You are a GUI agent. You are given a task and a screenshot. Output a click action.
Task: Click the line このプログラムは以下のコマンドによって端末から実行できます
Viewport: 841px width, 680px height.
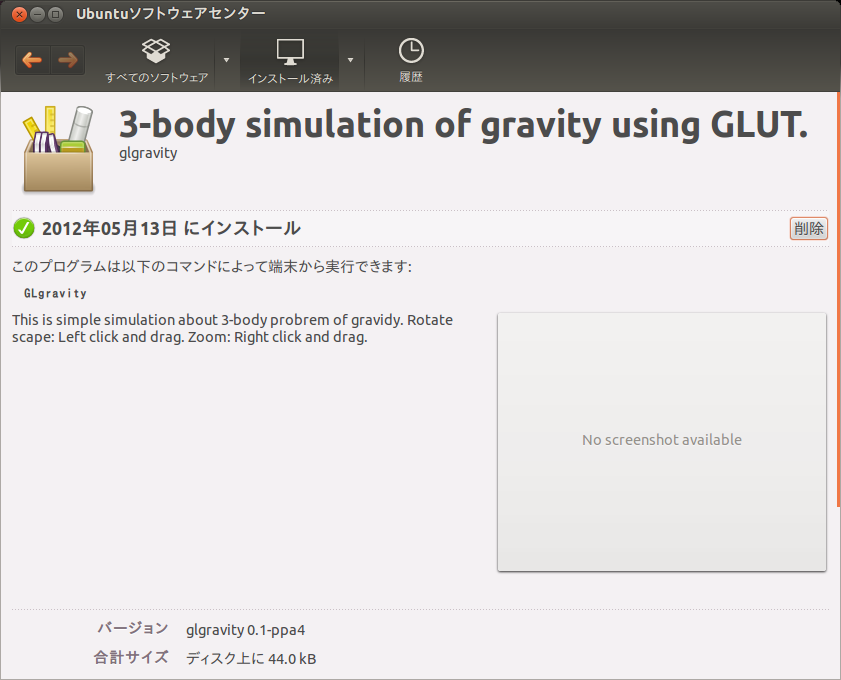point(212,267)
